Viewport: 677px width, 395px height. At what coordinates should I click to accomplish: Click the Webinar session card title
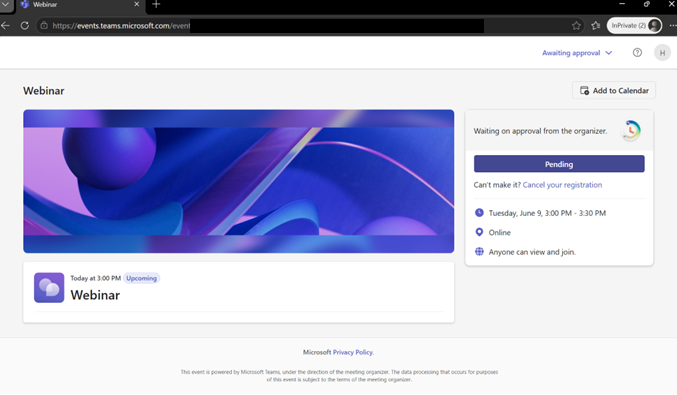pyautogui.click(x=95, y=295)
